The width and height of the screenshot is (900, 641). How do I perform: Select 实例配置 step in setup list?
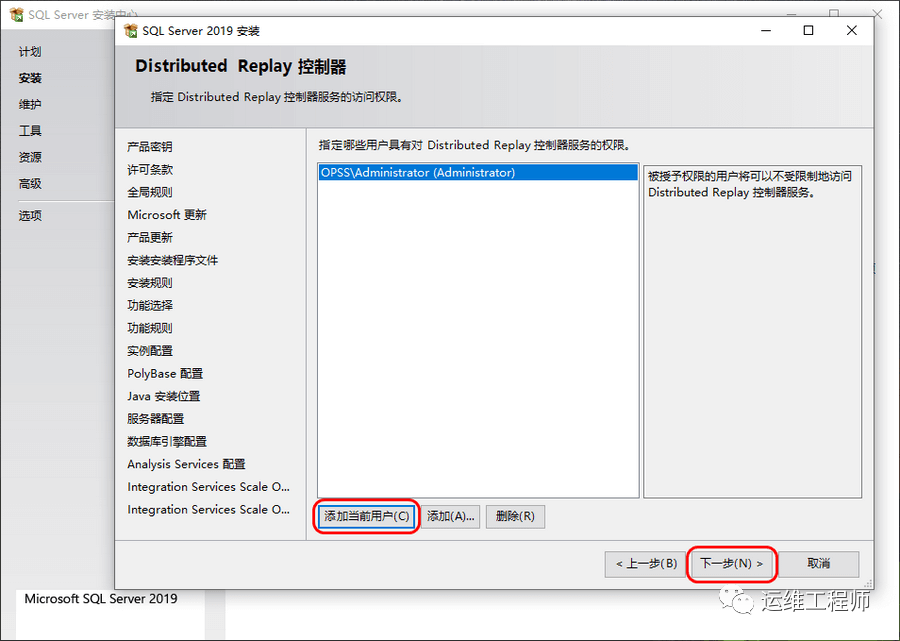coord(150,351)
